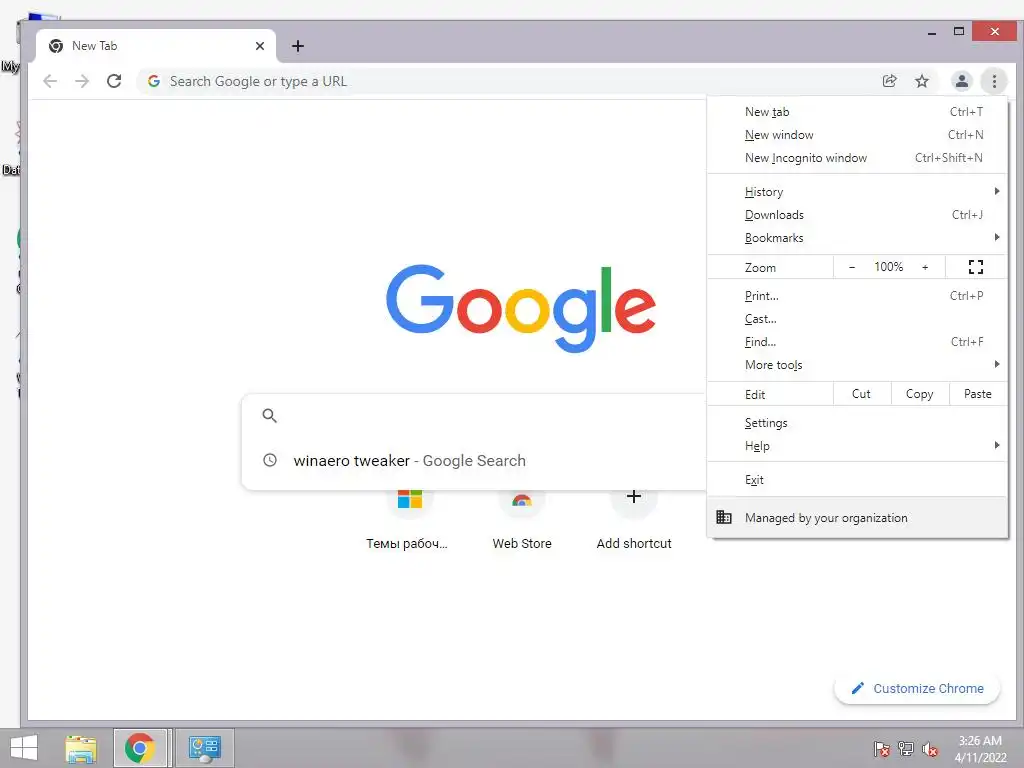Select winaero tweaker search suggestion
Screen dimensions: 1024x768
pos(474,460)
